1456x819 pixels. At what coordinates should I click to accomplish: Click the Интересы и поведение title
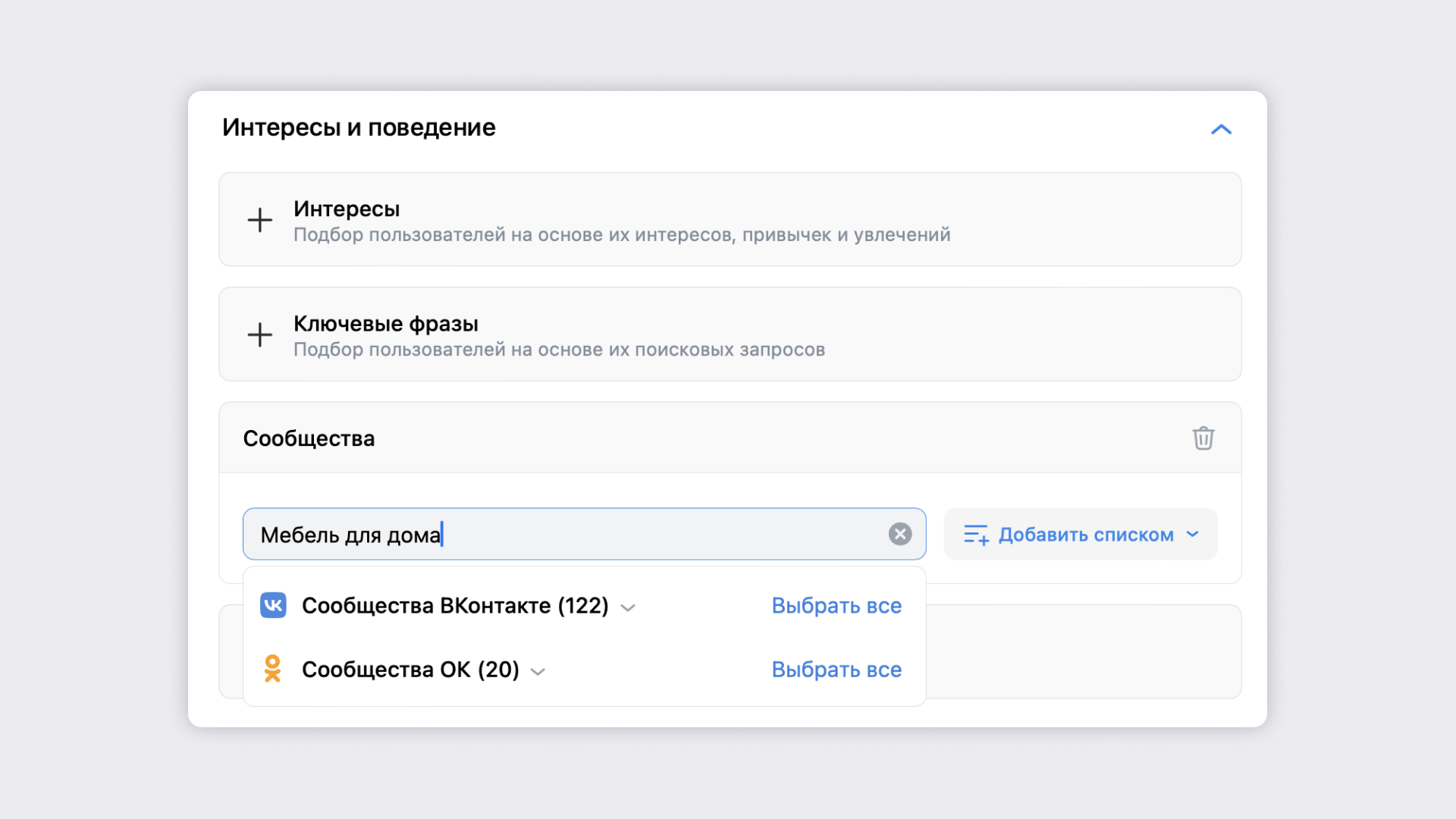(359, 127)
